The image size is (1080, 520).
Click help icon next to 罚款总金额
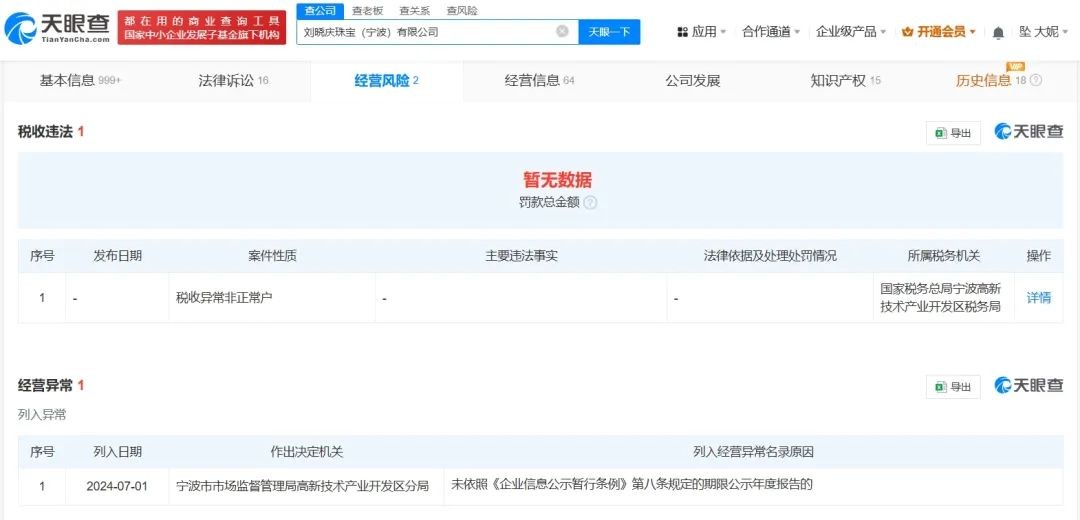590,203
